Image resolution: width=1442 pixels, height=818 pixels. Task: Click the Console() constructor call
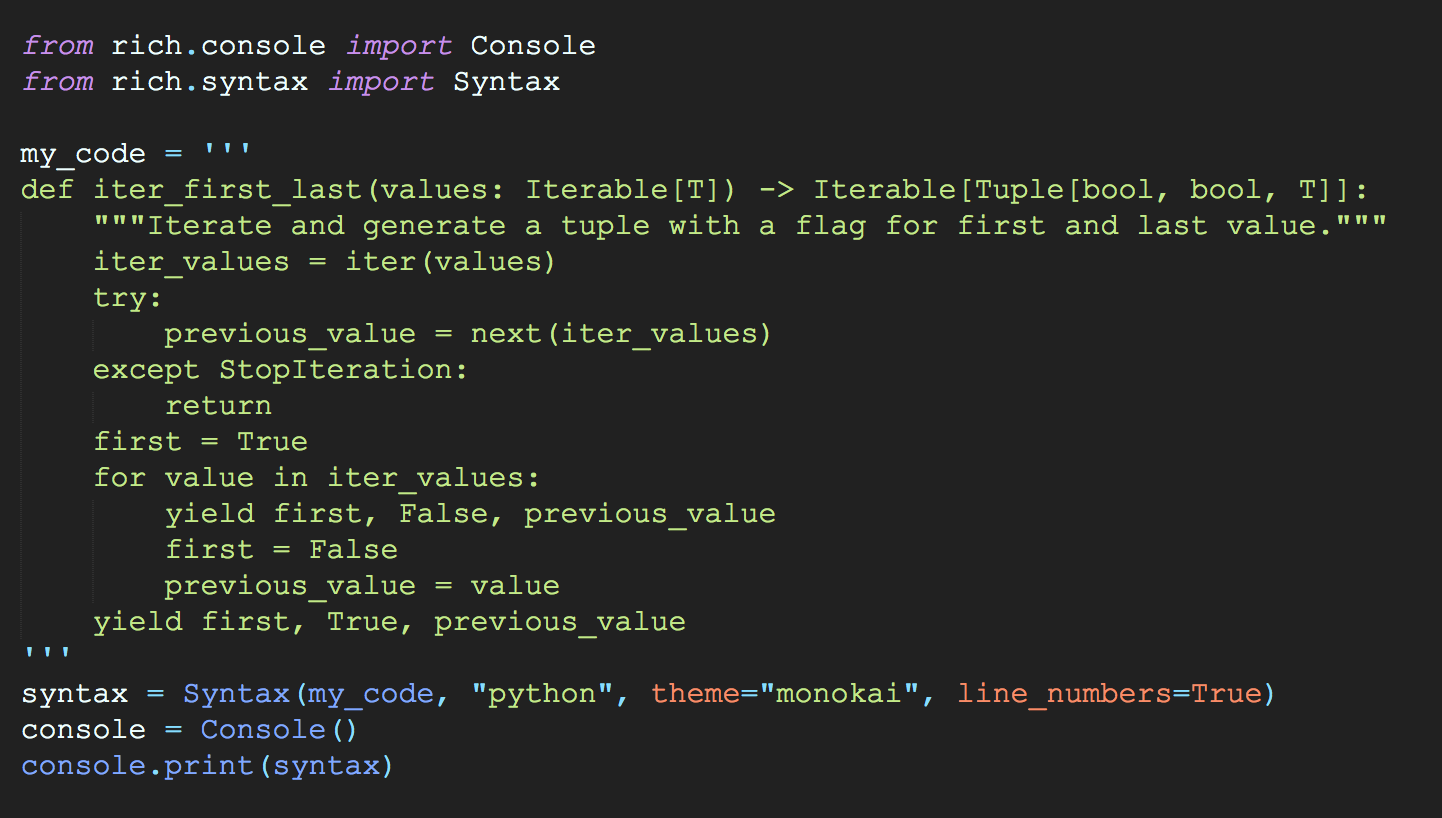278,730
